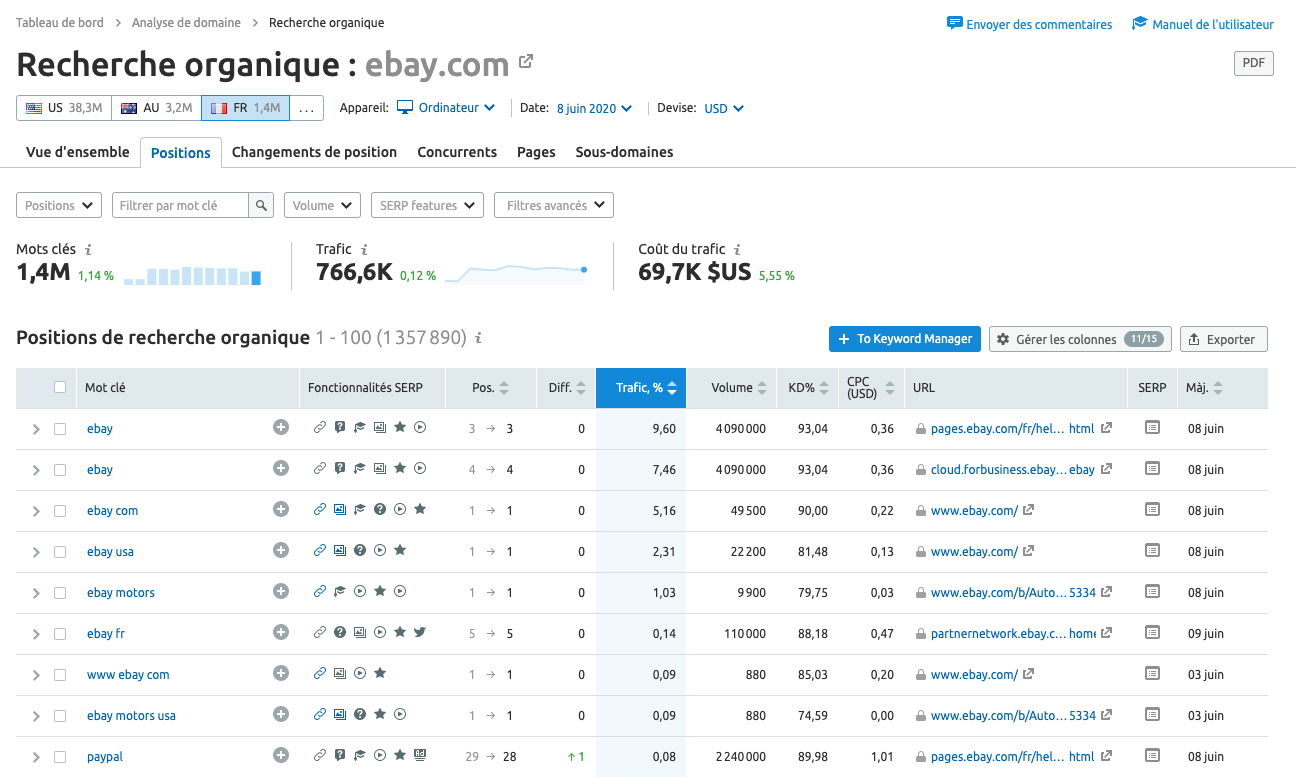The image size is (1296, 777).
Task: Switch to Concurrents tab
Action: tap(457, 152)
